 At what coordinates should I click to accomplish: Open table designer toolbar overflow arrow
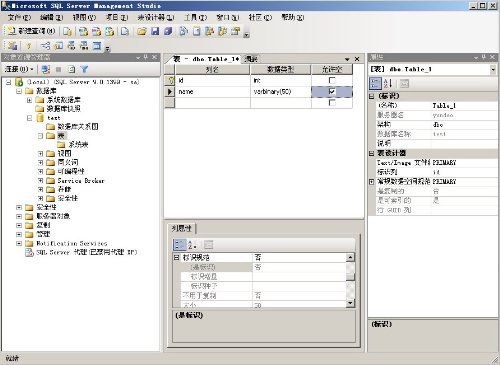point(107,49)
